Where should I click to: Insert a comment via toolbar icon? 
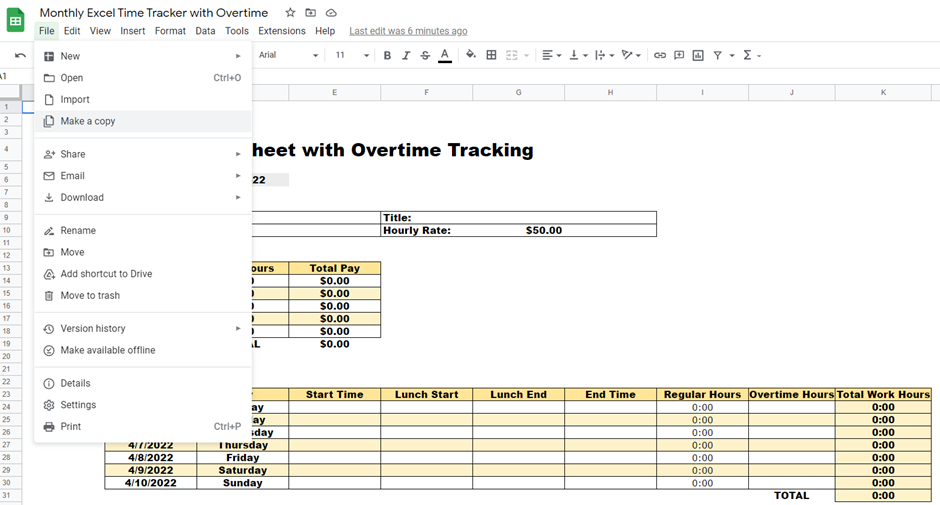679,55
